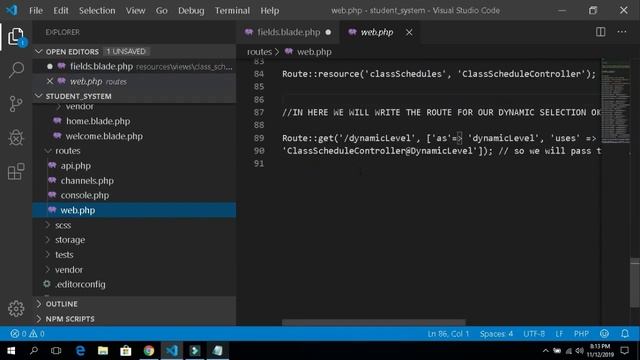Open the notifications bell
This screenshot has height=360, width=640.
(625, 334)
